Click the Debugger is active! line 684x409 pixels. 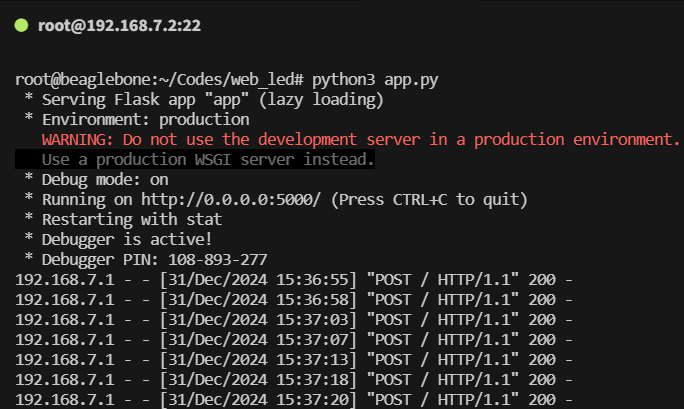click(127, 239)
